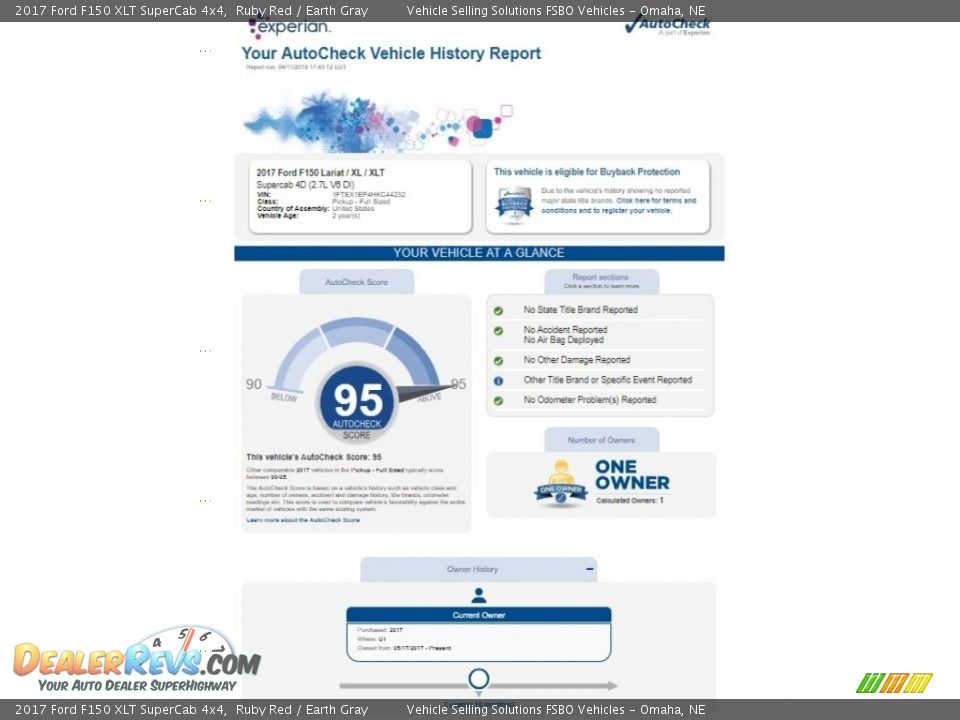Image resolution: width=960 pixels, height=720 pixels.
Task: Click 'Learn more about the AutoCheck Score' link
Action: (303, 520)
